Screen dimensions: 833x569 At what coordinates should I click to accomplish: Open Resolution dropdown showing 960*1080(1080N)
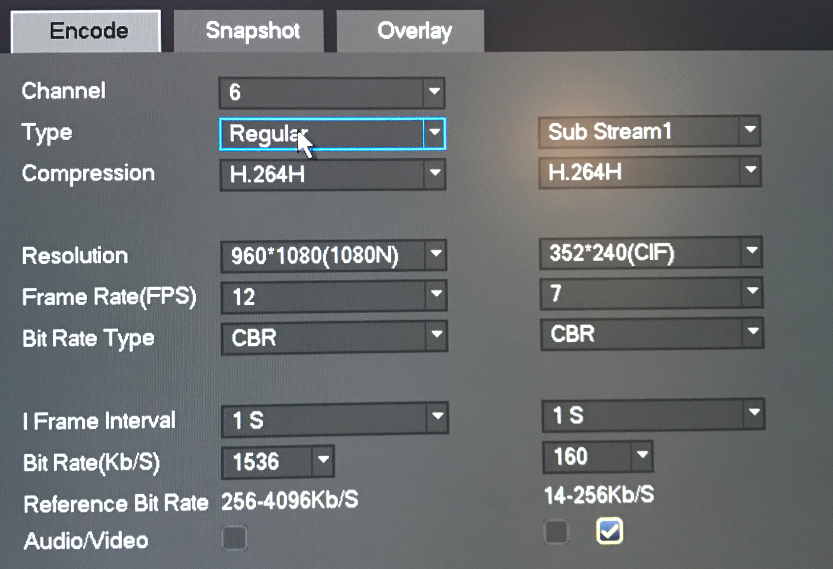pos(334,256)
